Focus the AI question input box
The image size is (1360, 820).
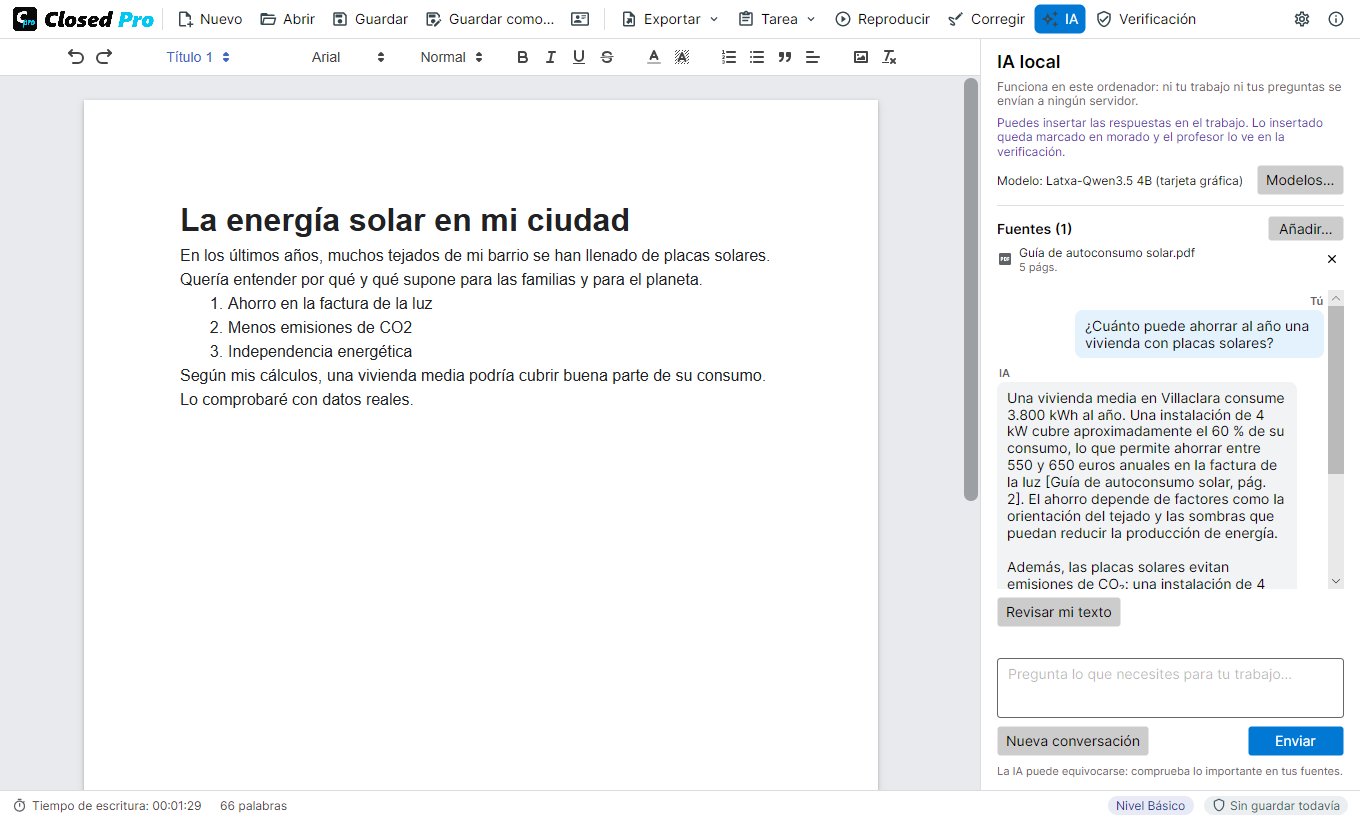pos(1170,688)
